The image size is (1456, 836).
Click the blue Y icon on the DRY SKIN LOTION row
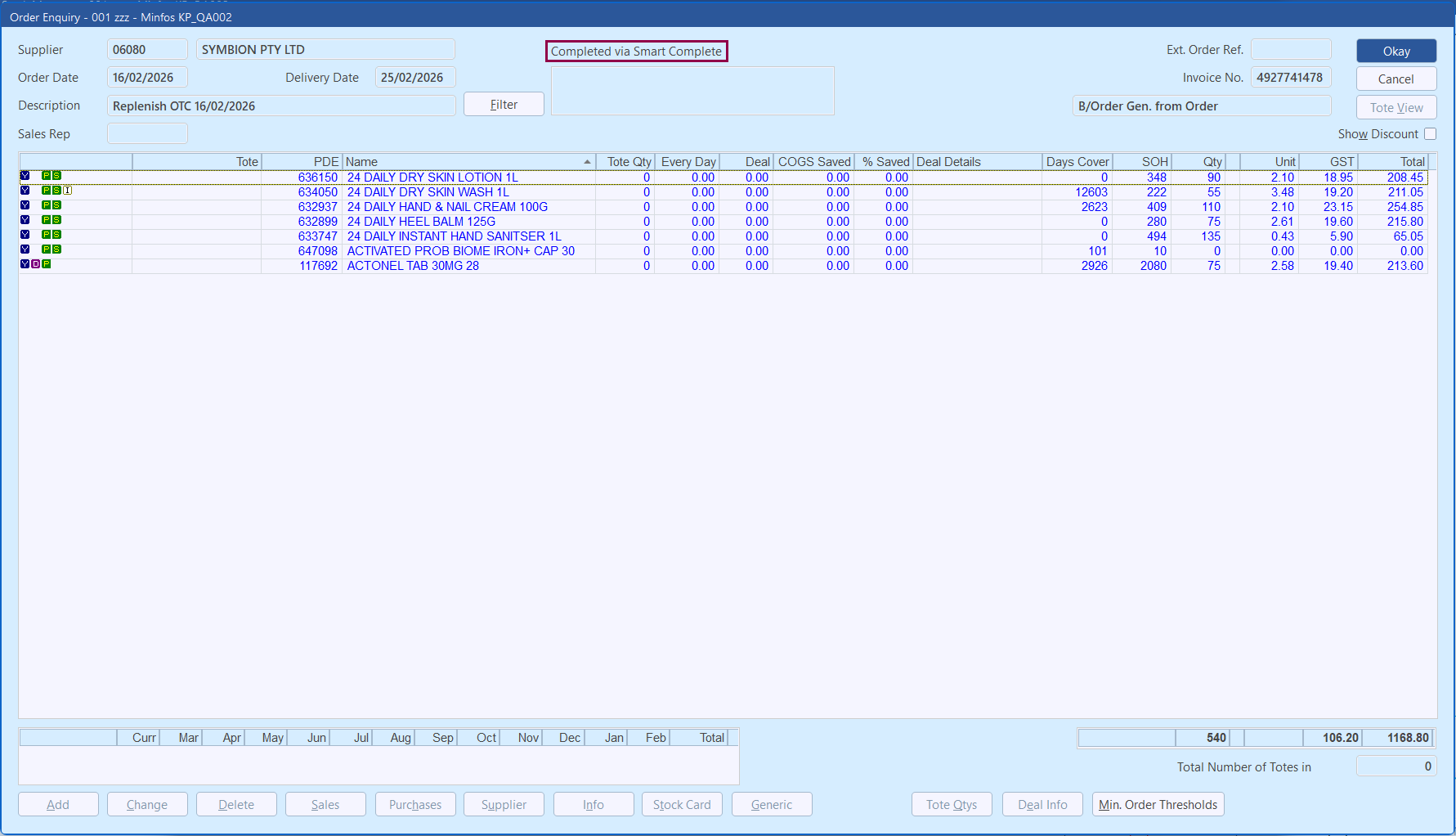coord(25,176)
